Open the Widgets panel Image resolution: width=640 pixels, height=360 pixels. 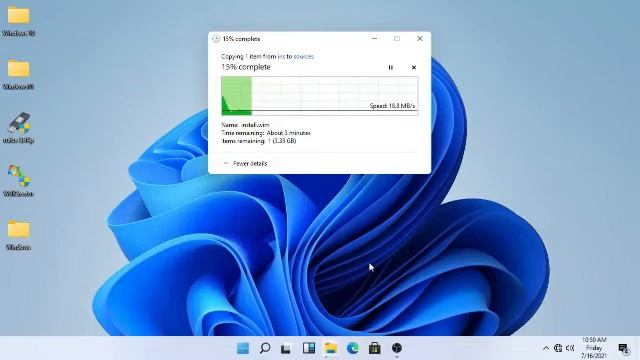click(309, 348)
